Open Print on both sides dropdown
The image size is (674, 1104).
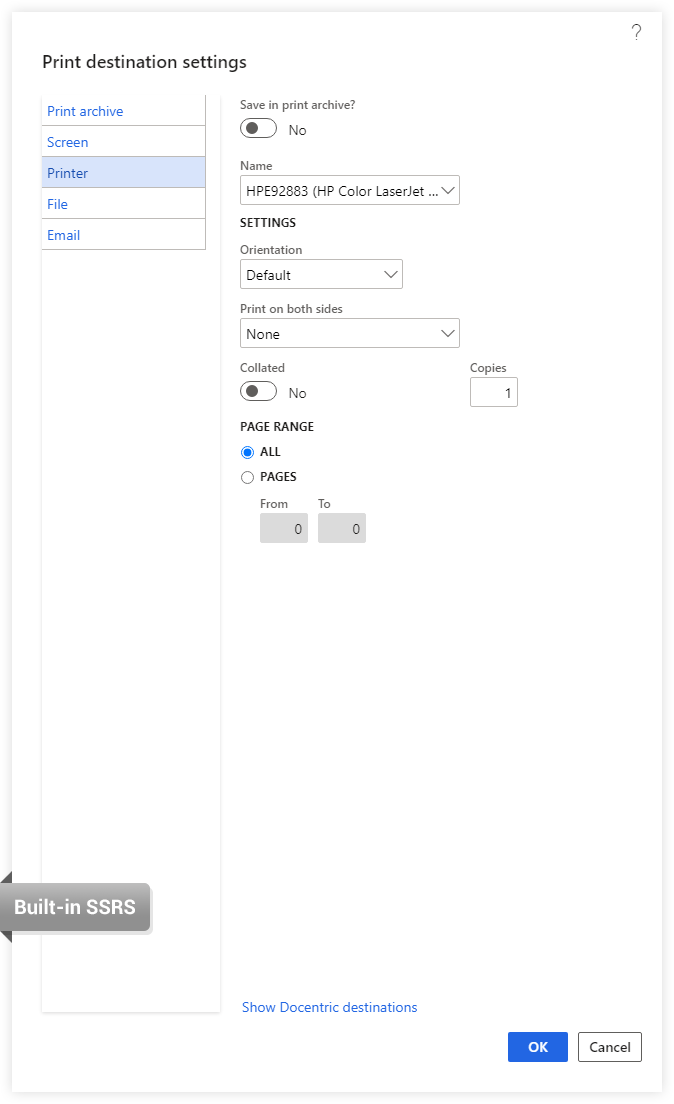350,333
